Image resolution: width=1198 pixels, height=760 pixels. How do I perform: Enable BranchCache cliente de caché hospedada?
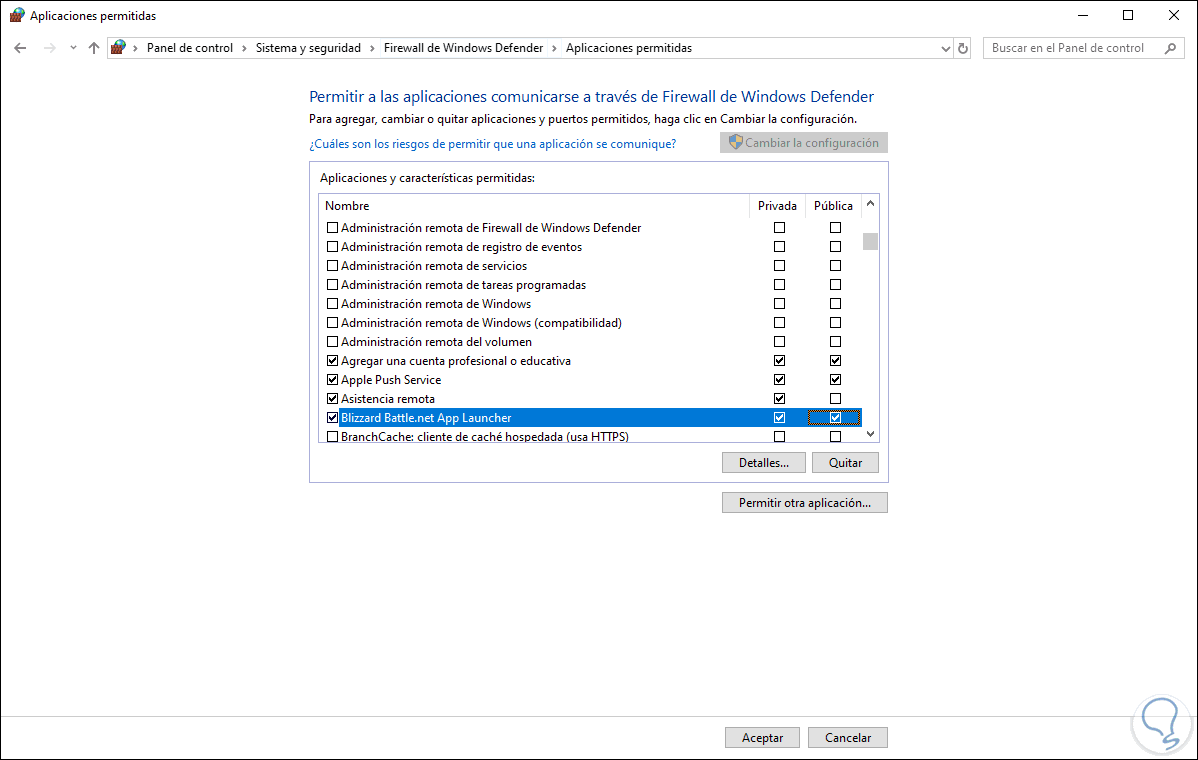[332, 436]
